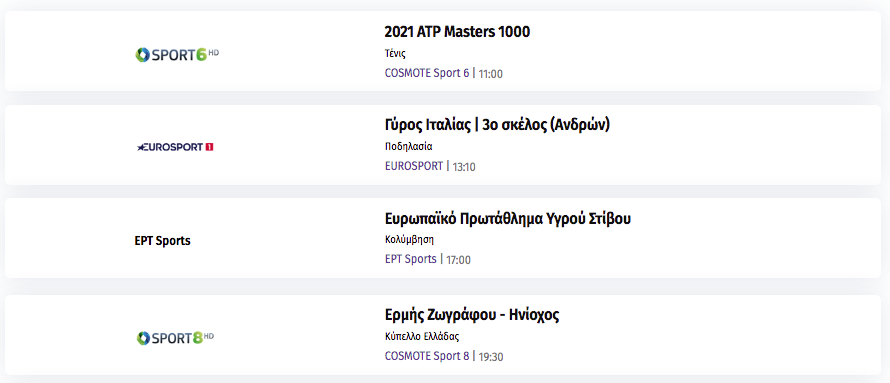Open Ευρωπαϊκό Πρωτάθλημα Υγρού Στίβου title
The image size is (890, 383).
[x=507, y=219]
